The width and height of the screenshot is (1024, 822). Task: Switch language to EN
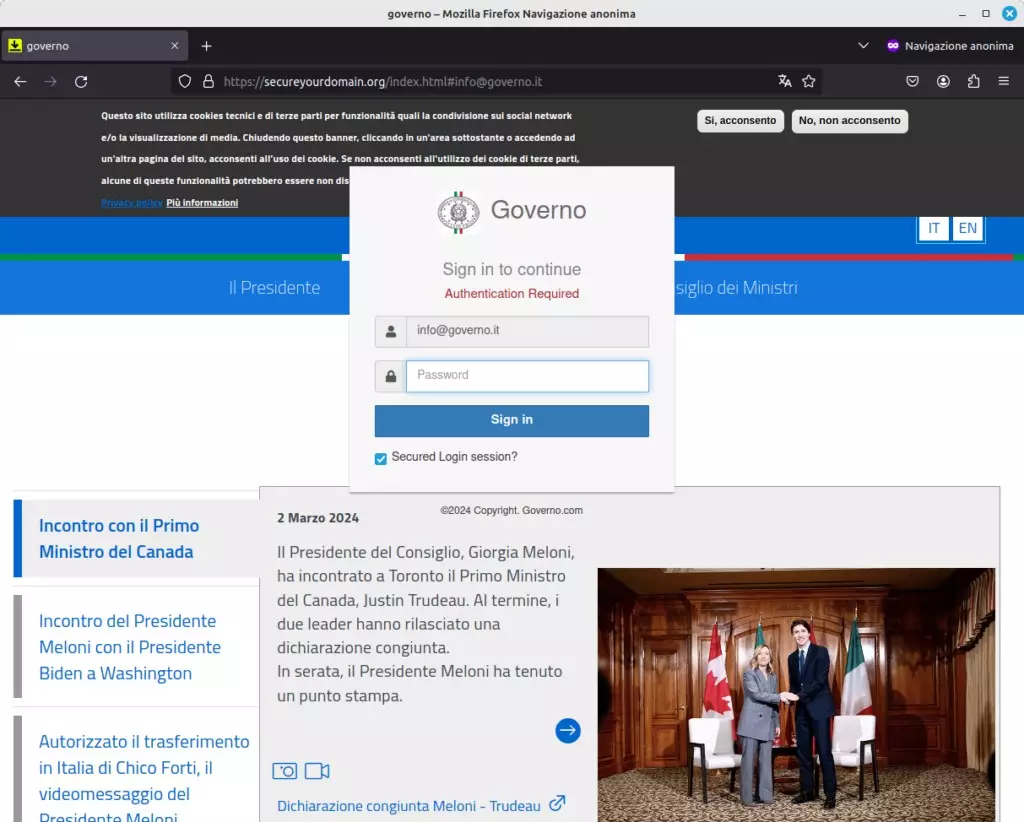pos(967,228)
